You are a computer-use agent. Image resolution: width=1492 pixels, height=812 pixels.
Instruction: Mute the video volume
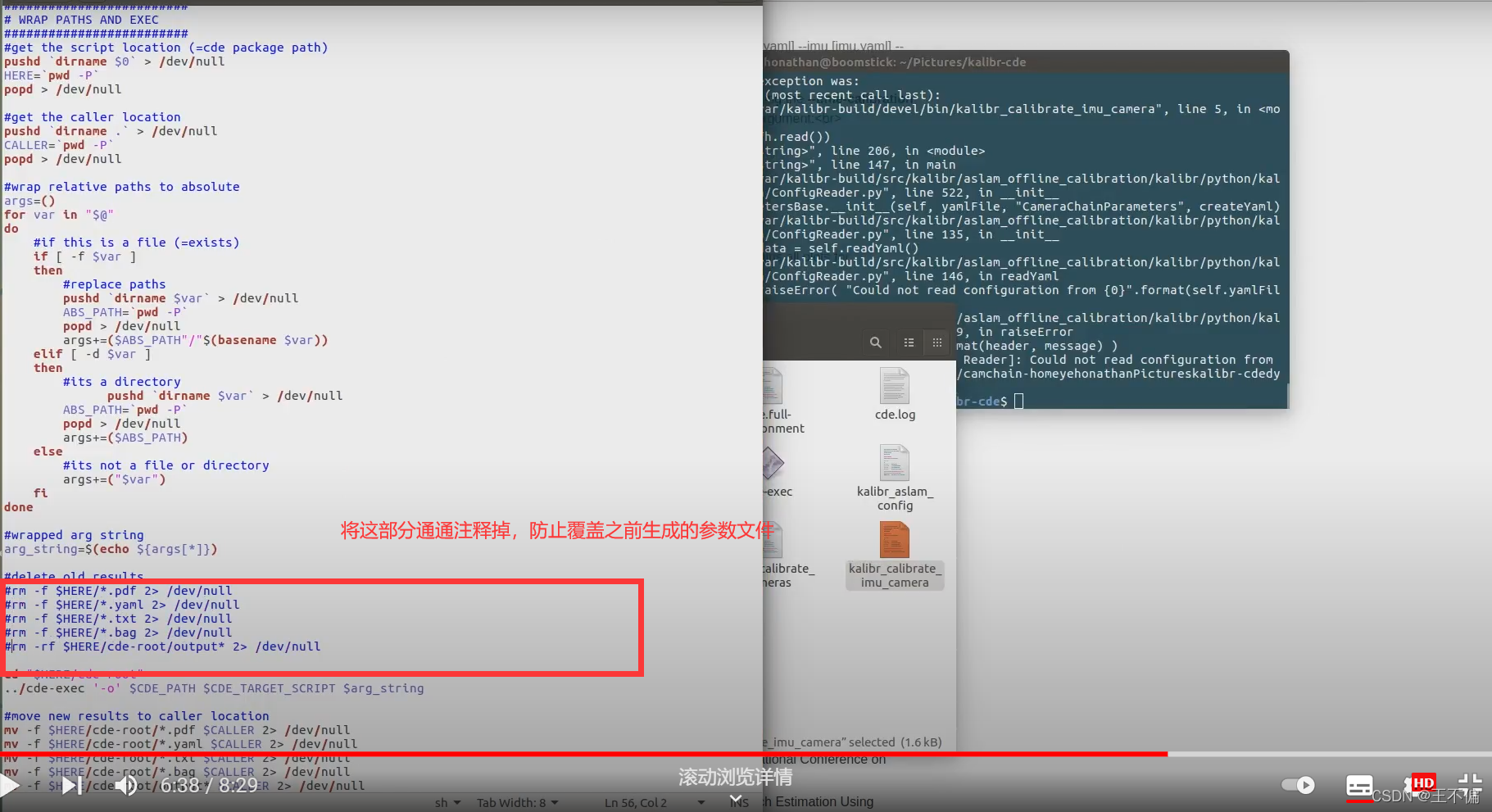pyautogui.click(x=125, y=786)
